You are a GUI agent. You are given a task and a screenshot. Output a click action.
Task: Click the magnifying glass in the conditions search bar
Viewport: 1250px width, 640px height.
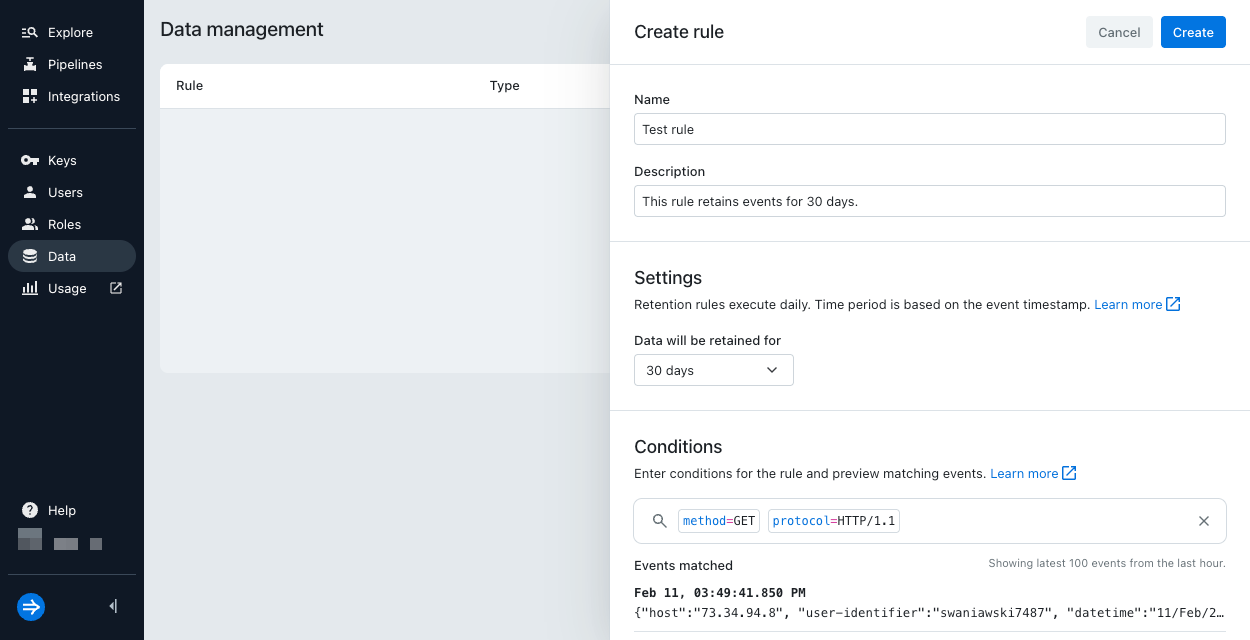(659, 520)
